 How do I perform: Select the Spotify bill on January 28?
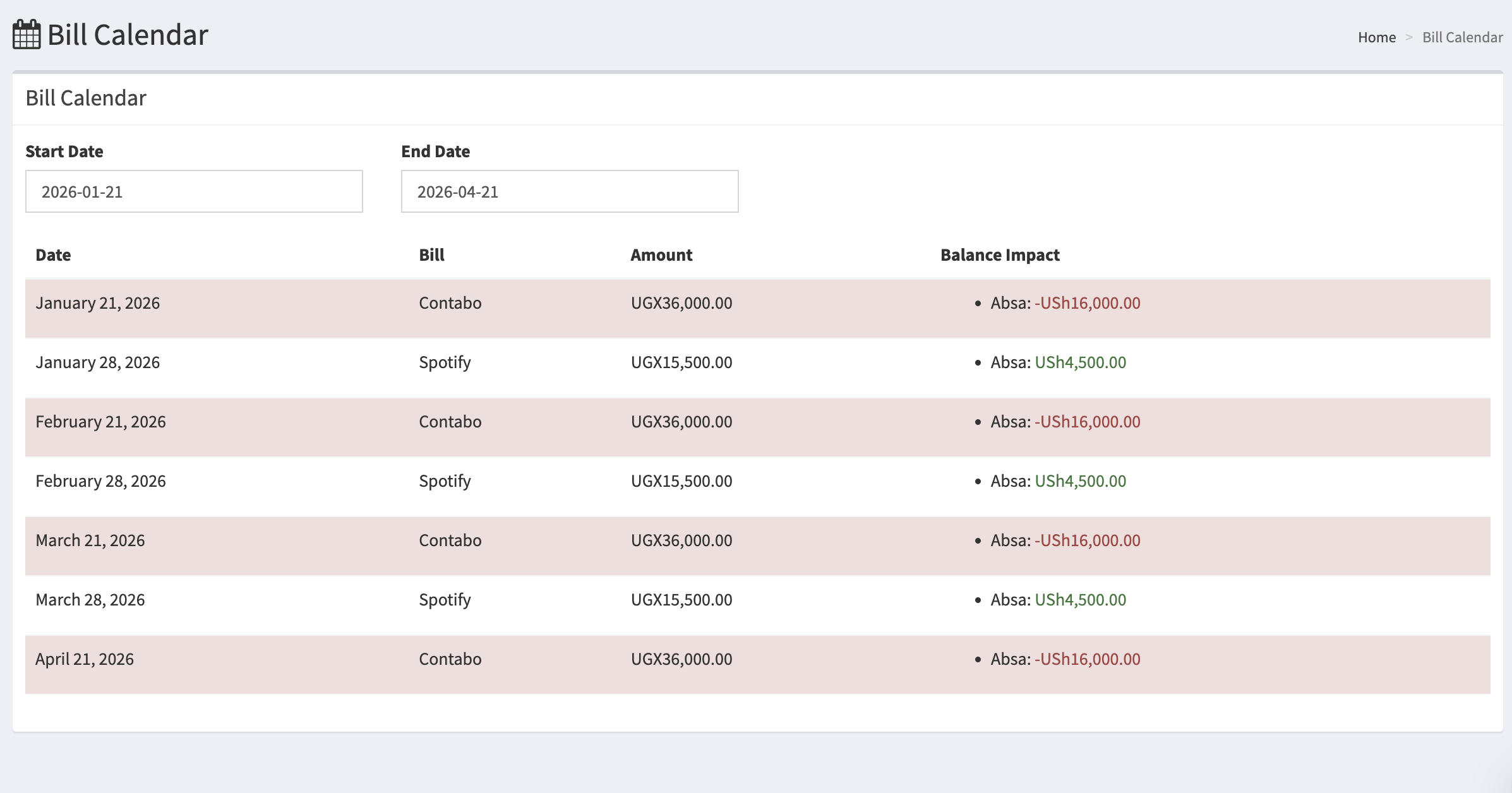click(x=445, y=362)
